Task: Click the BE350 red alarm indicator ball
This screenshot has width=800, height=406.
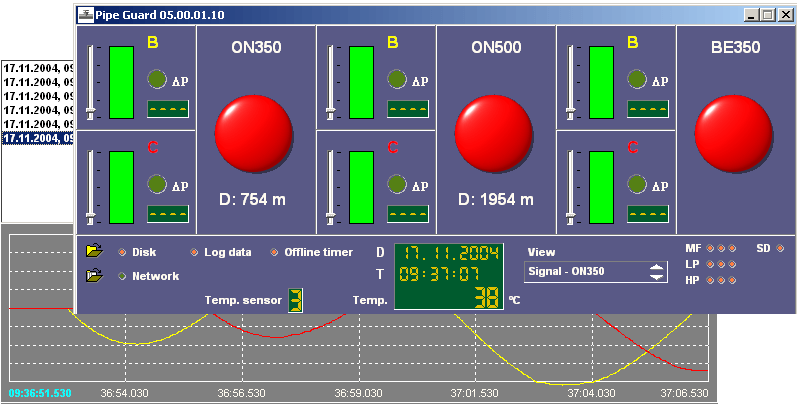Action: tap(734, 132)
